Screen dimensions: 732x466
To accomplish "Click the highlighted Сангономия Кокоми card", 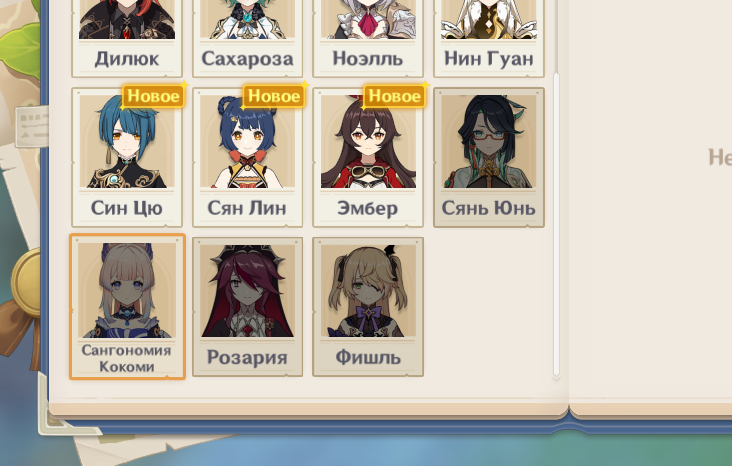I will click(127, 307).
